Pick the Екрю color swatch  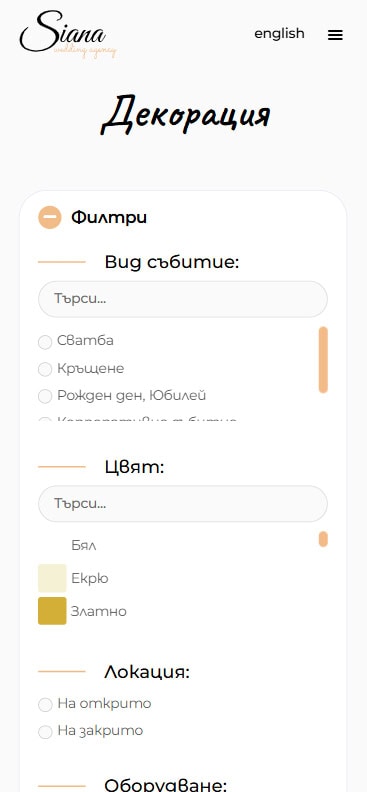point(52,578)
